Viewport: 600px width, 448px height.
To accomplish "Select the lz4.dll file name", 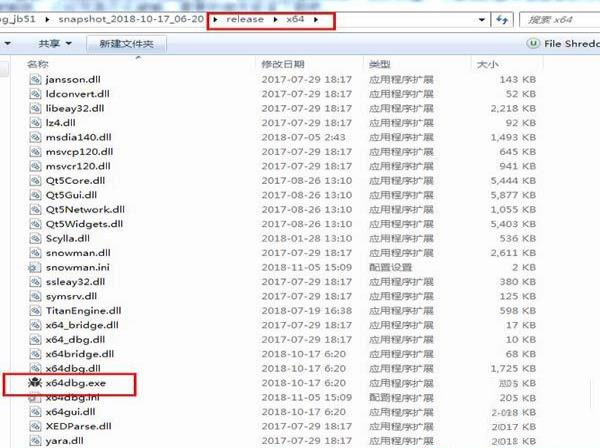I will tap(60, 123).
